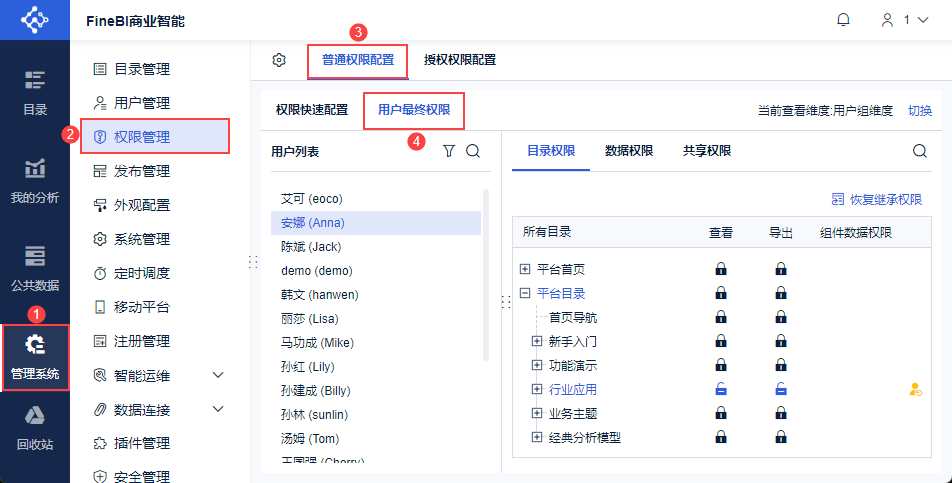Expand the 智能运维 submenu chevron
This screenshot has width=952, height=483.
(219, 375)
